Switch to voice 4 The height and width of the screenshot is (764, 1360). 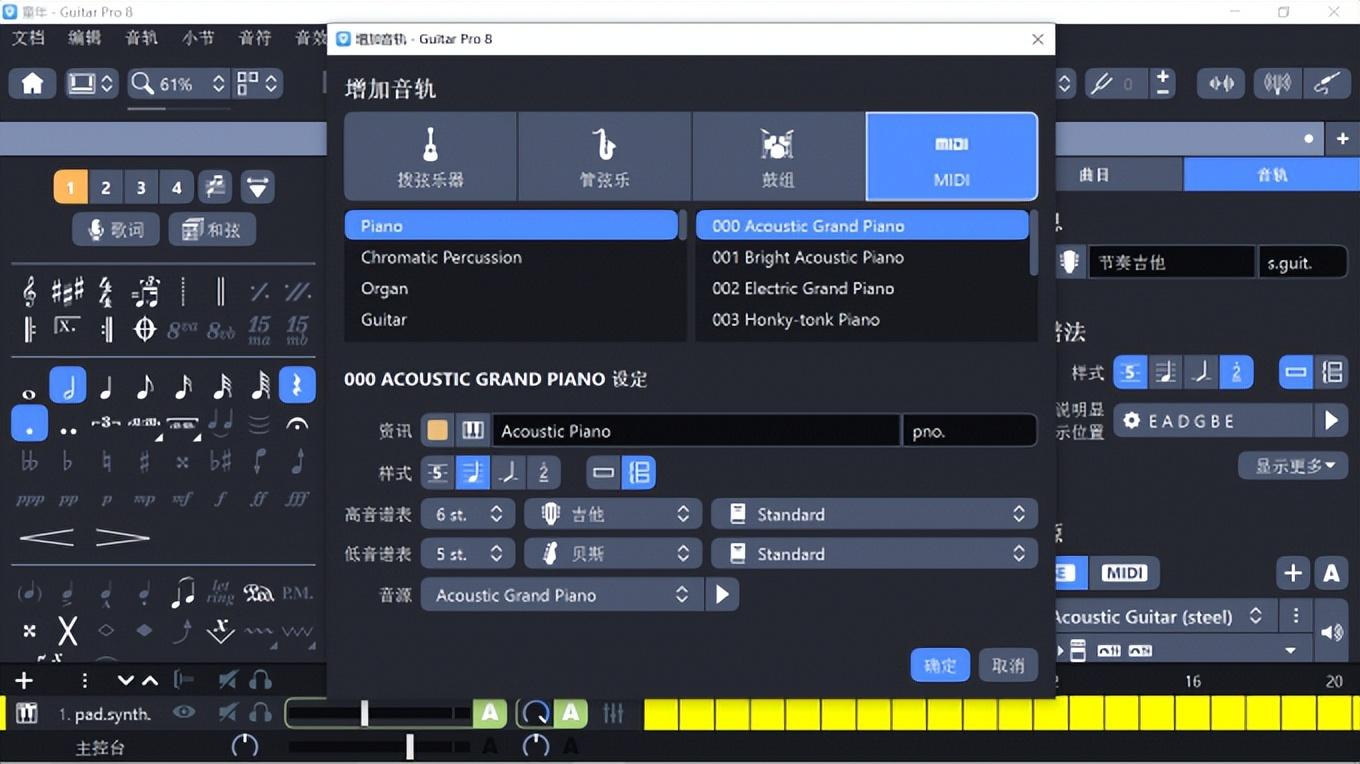[x=177, y=187]
